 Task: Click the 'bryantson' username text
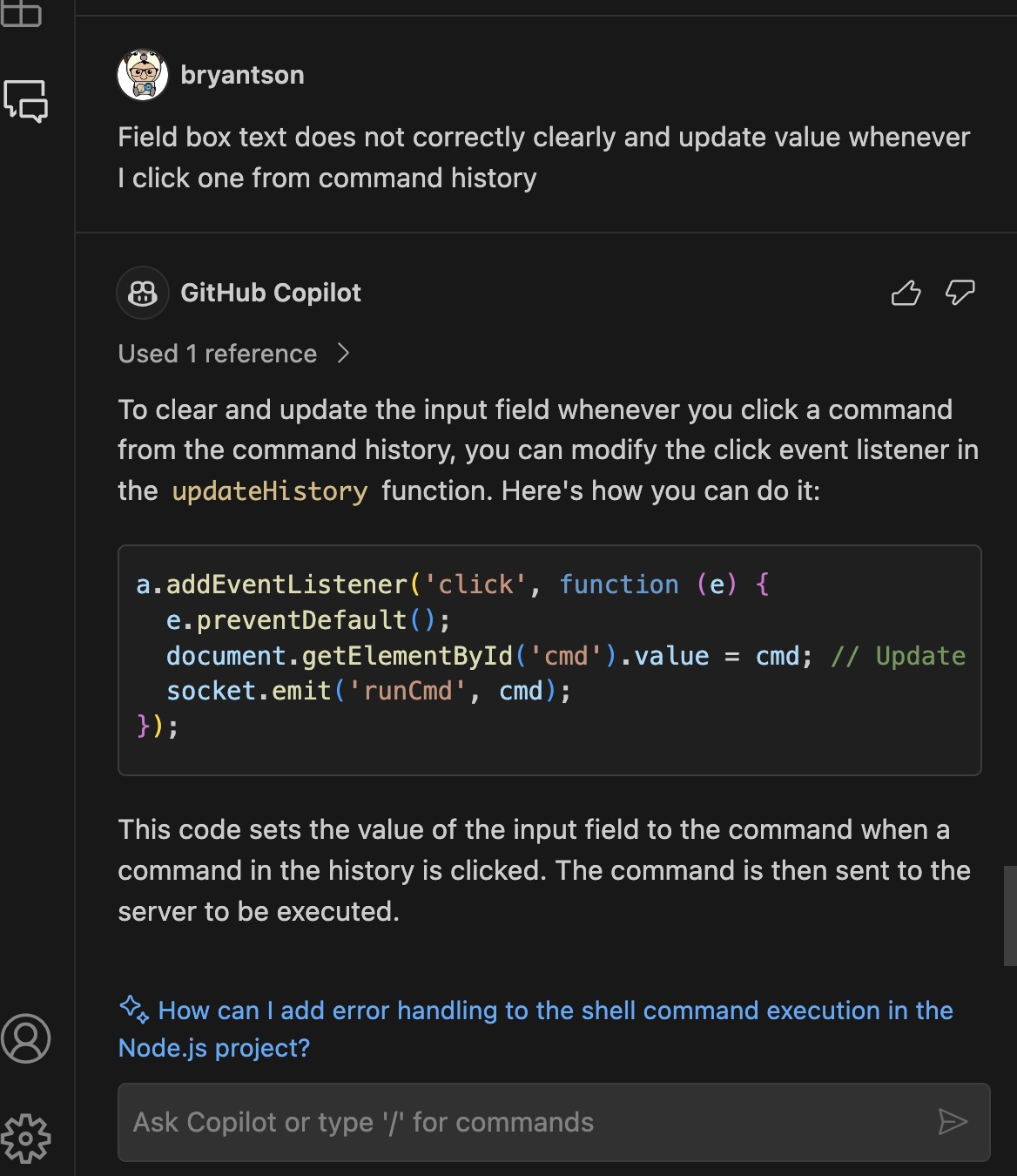pos(242,75)
